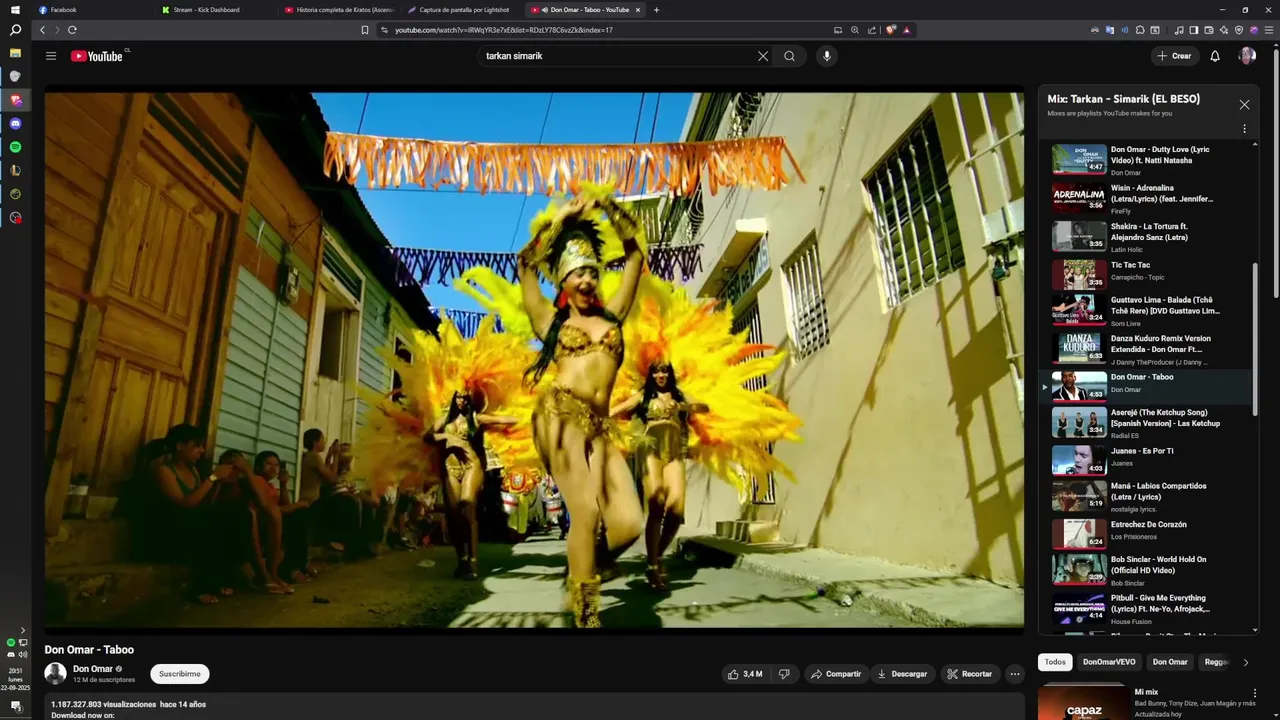Switch to the Facebook tab
This screenshot has height=720, width=1280.
(90, 10)
